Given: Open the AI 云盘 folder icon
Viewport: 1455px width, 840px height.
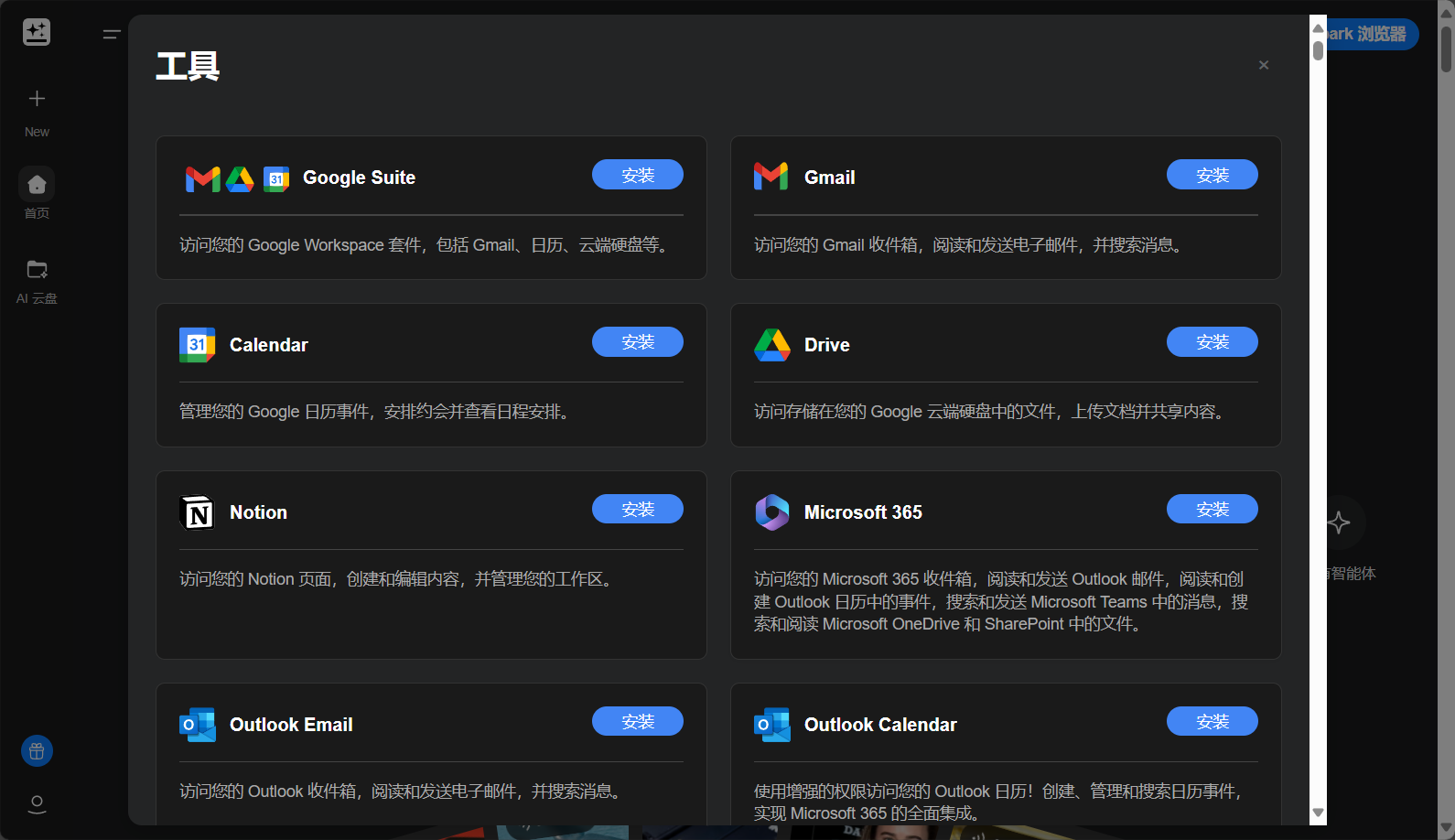Looking at the screenshot, I should pyautogui.click(x=37, y=269).
